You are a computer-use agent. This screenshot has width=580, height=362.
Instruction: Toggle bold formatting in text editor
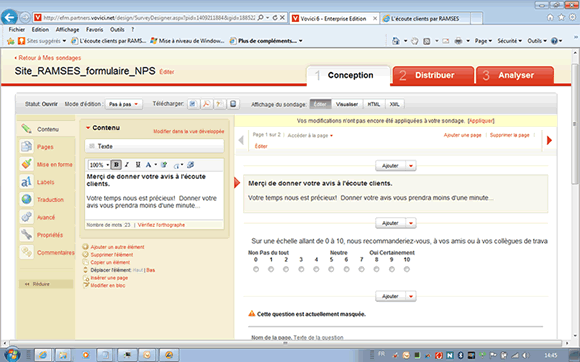pos(116,165)
